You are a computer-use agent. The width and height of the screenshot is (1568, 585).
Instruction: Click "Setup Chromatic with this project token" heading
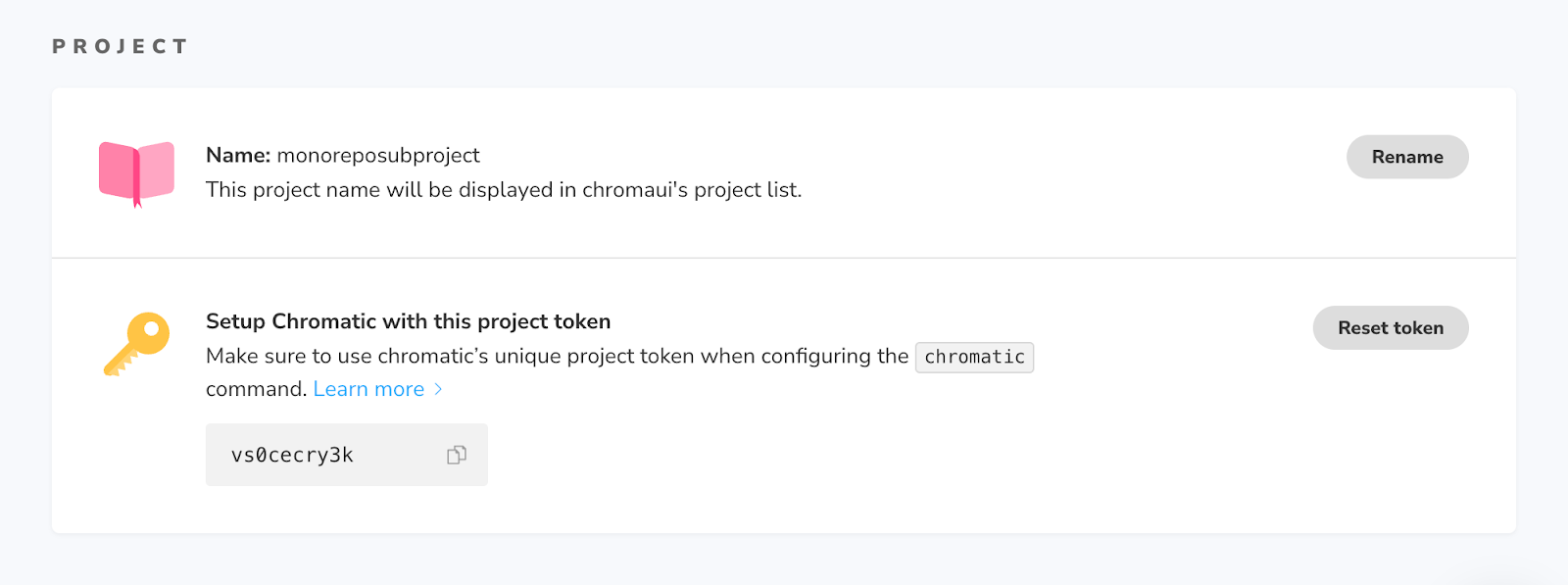[x=408, y=321]
